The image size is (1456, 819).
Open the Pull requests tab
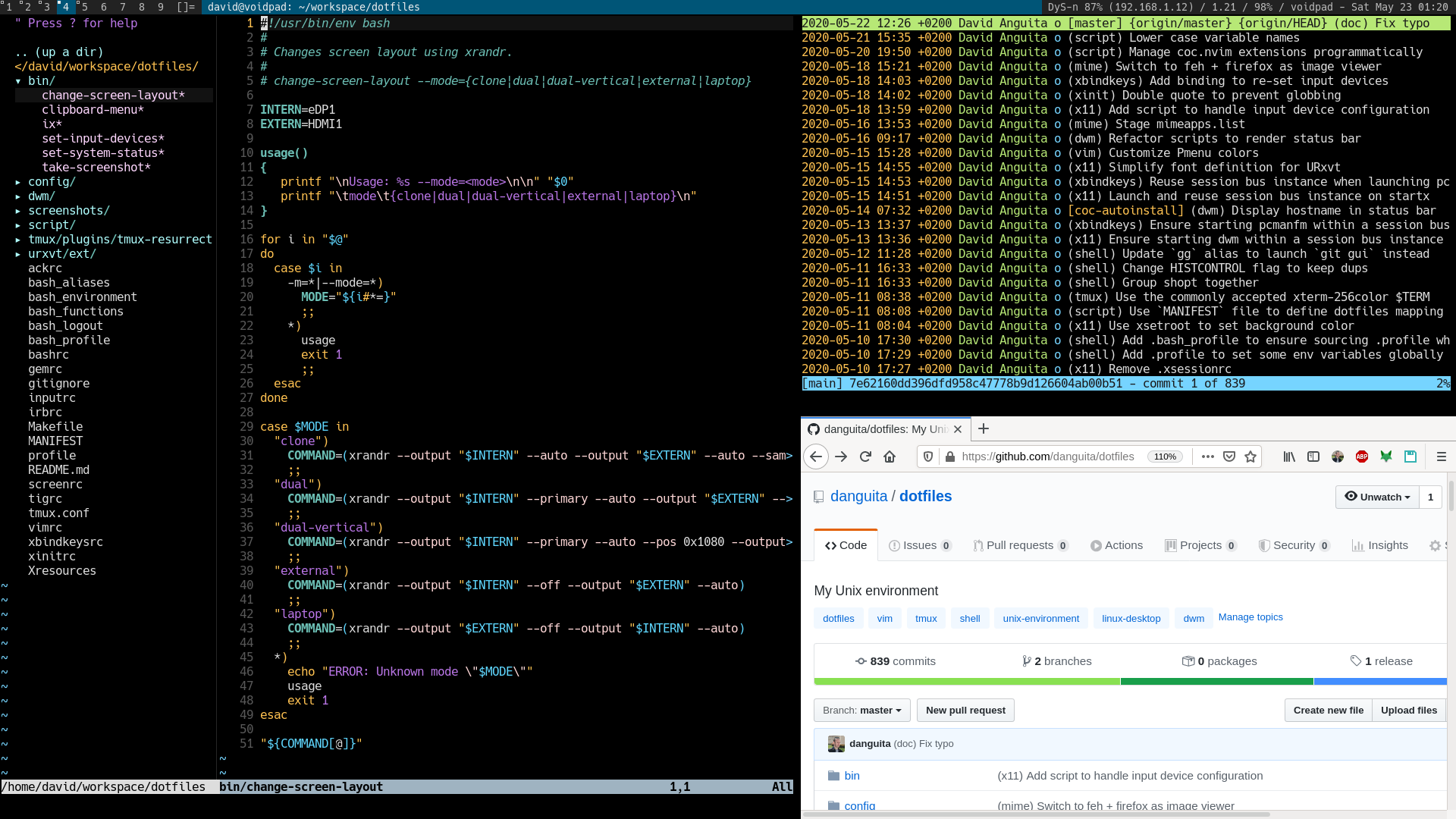pyautogui.click(x=1021, y=545)
